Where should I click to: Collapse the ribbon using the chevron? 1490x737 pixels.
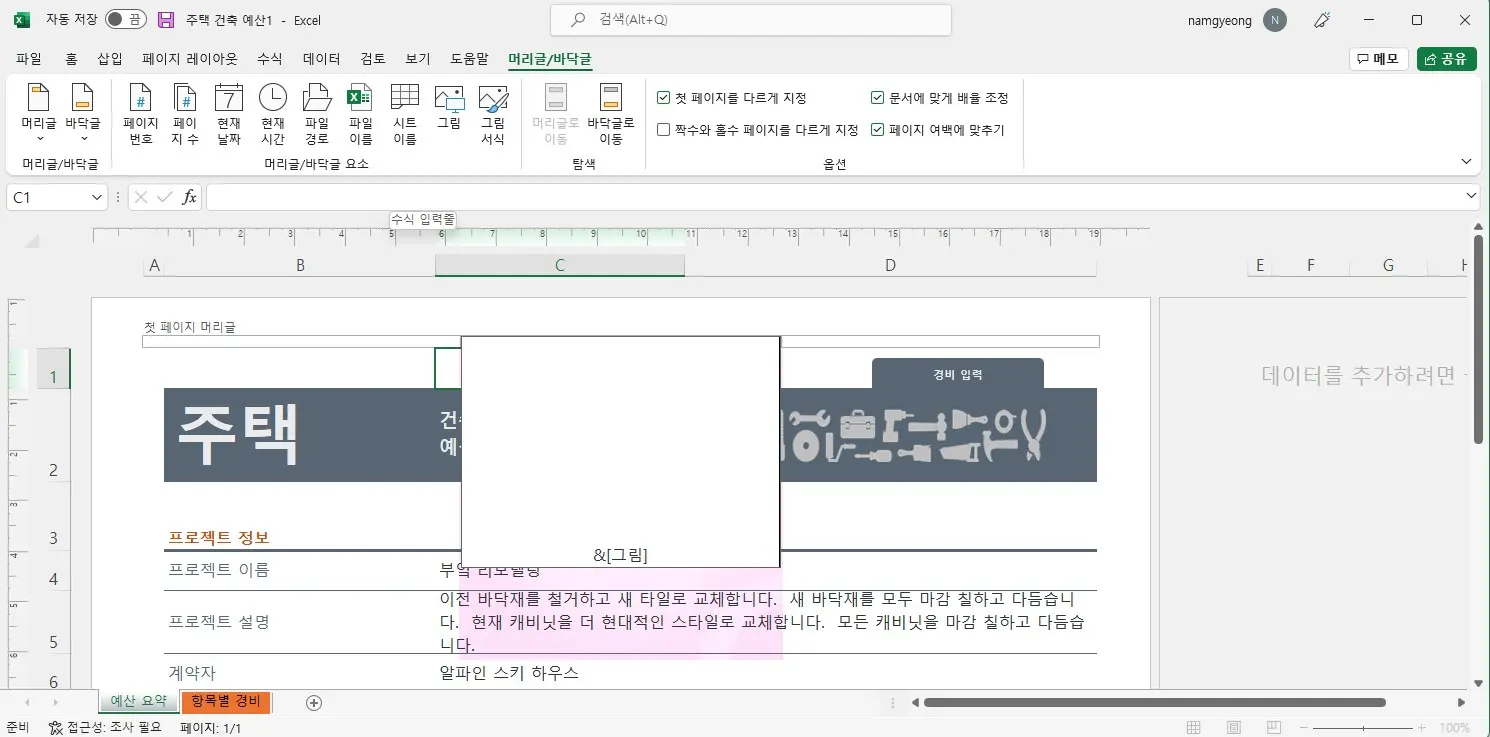point(1466,161)
